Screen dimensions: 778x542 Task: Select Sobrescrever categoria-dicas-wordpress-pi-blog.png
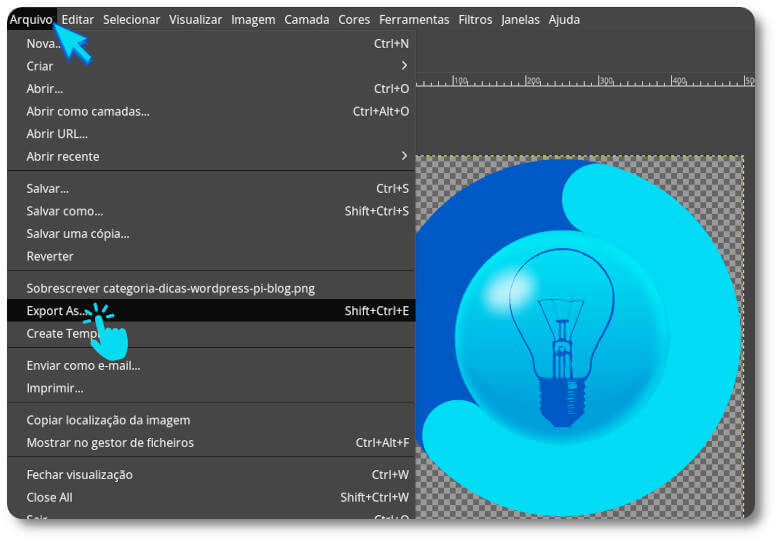click(211, 288)
